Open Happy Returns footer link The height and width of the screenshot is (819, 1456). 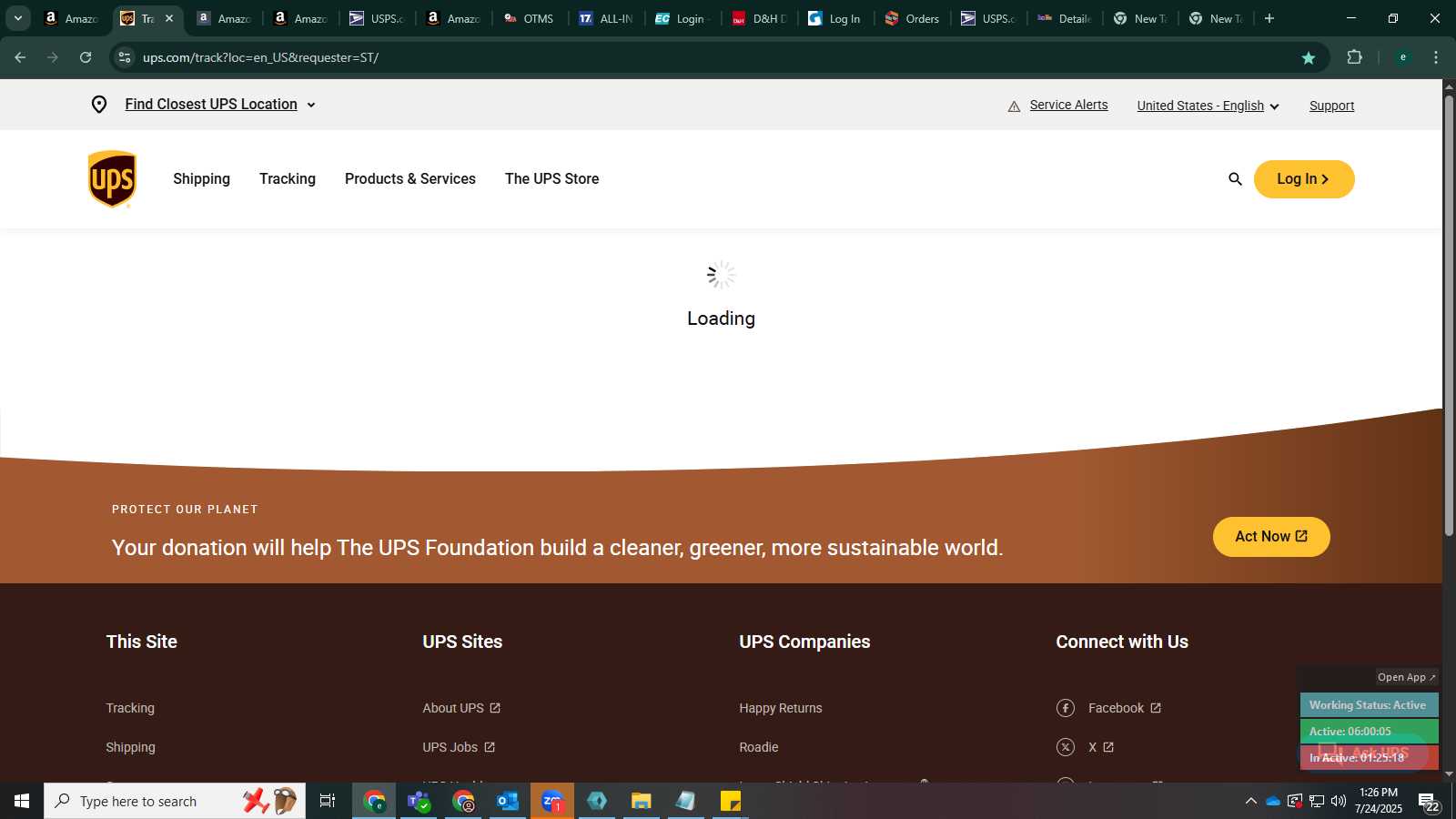[781, 708]
